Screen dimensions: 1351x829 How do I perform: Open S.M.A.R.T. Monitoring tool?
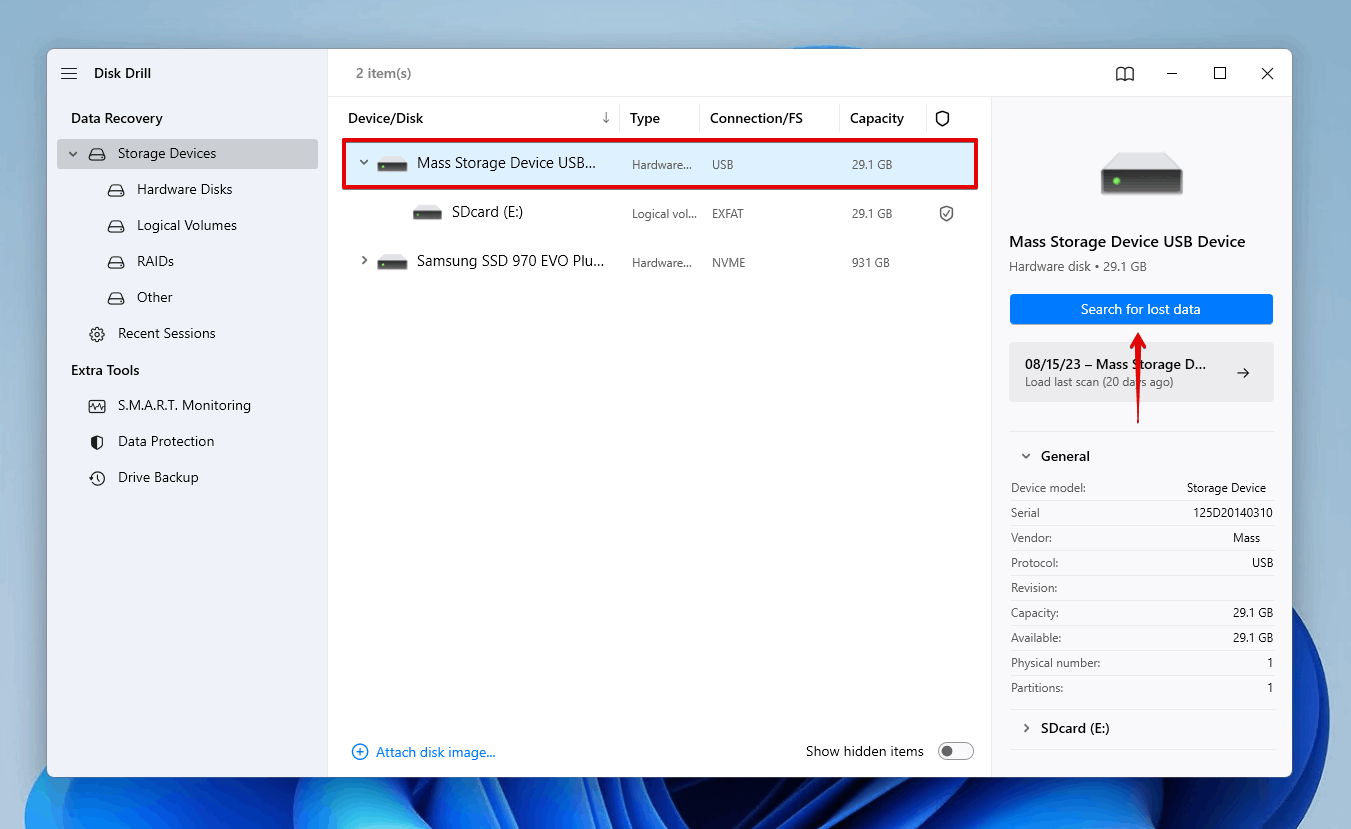coord(184,406)
